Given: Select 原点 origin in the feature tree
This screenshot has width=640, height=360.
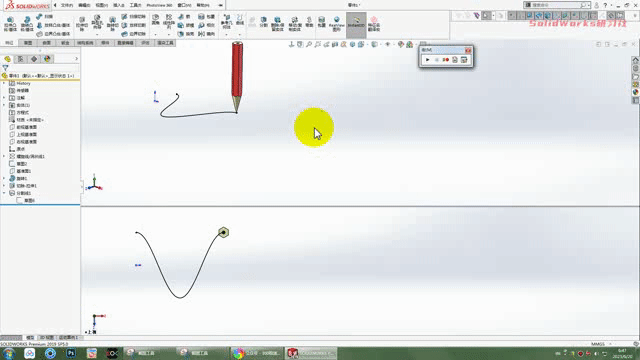Looking at the screenshot, I should [20, 149].
